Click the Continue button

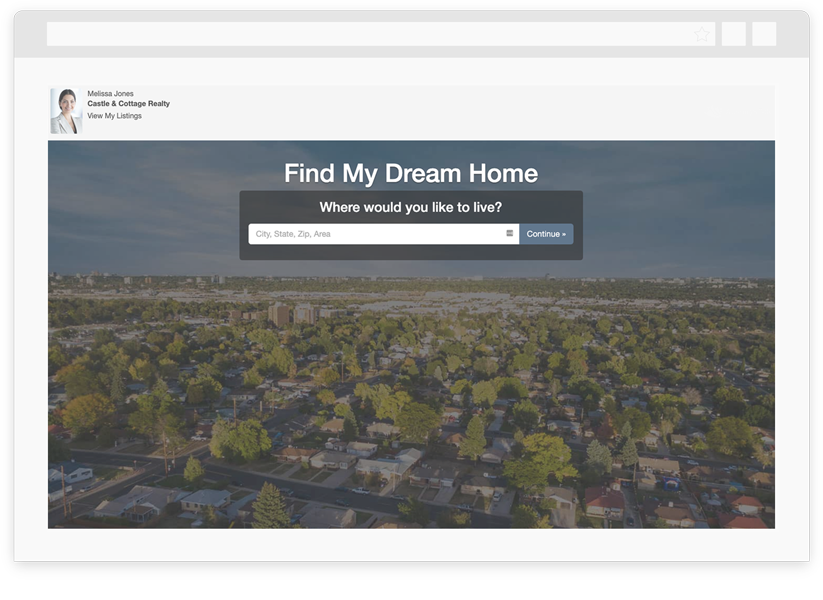click(x=546, y=234)
